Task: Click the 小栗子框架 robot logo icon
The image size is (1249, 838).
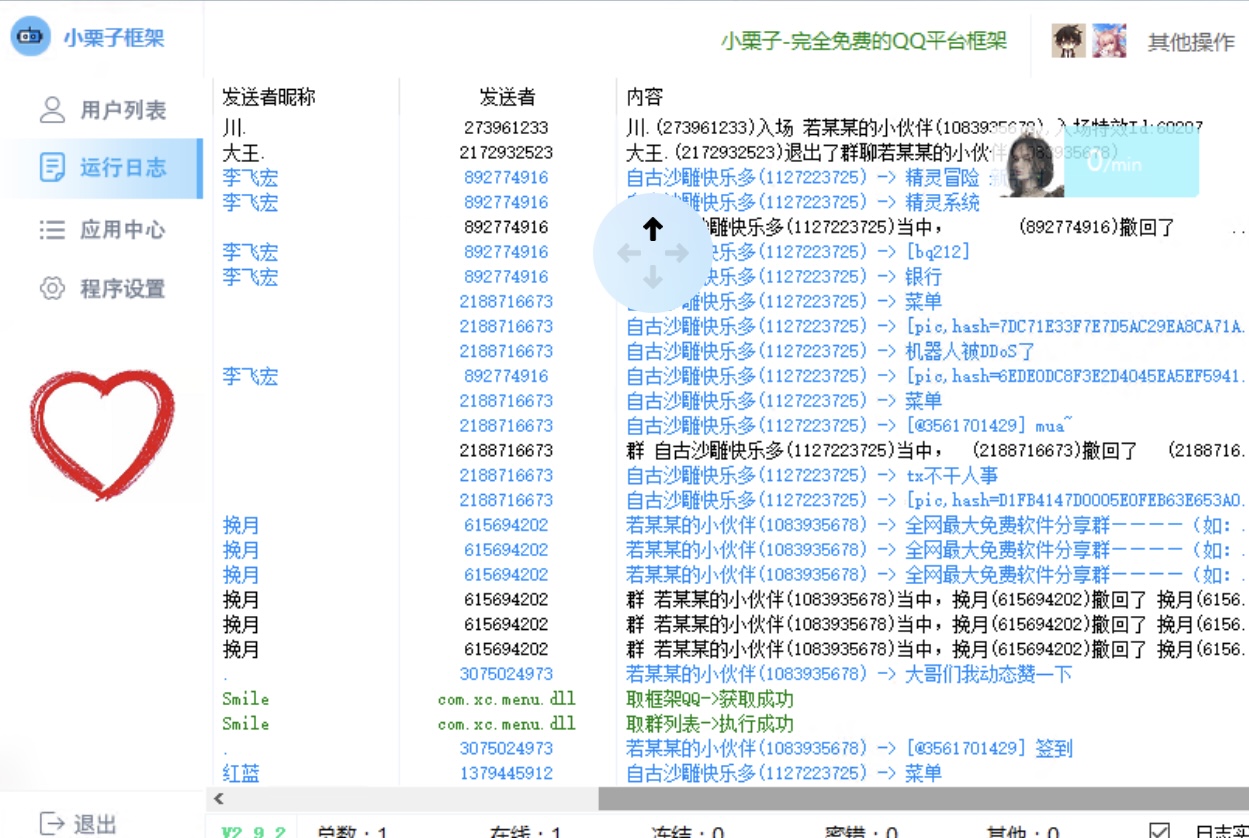Action: (x=31, y=38)
